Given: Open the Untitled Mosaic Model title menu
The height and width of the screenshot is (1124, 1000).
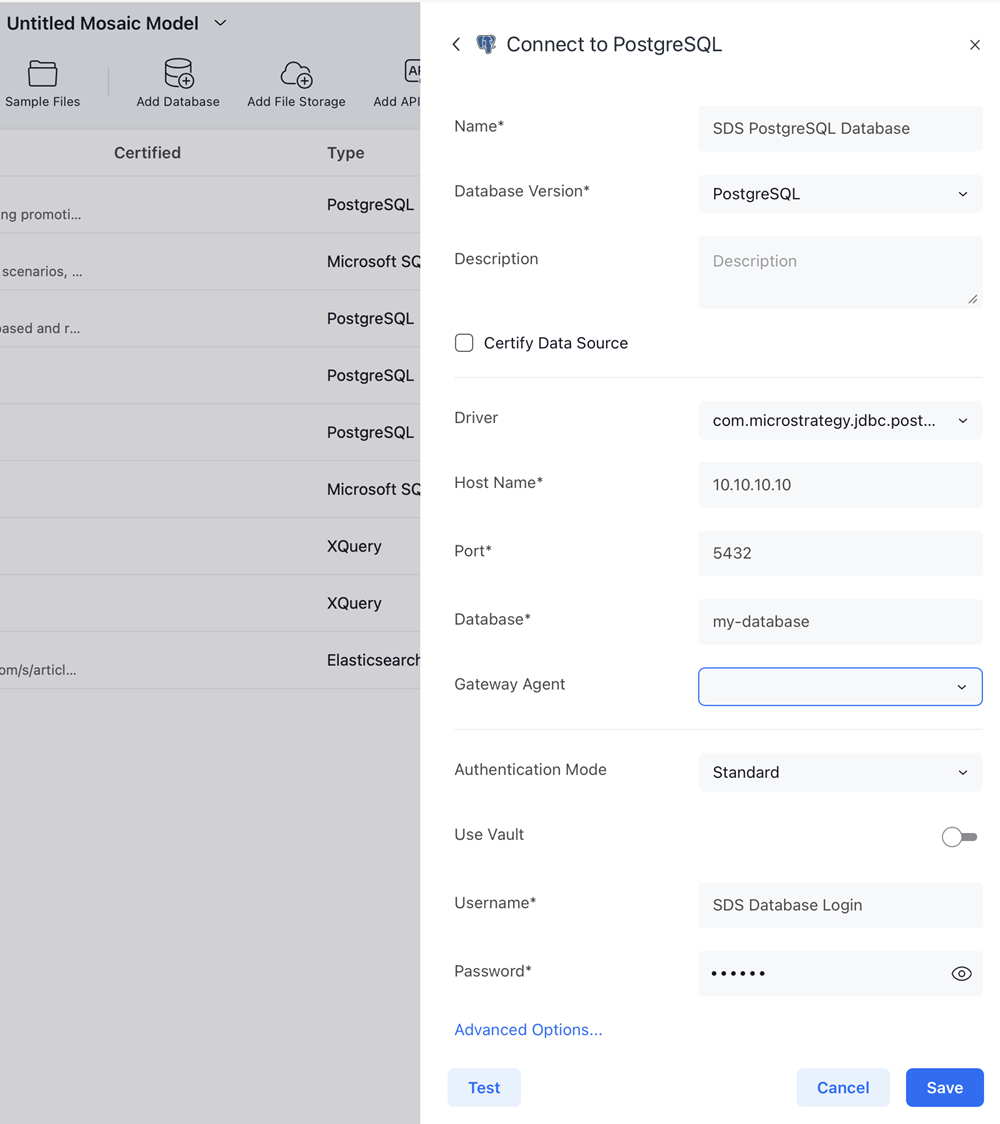Looking at the screenshot, I should (220, 23).
